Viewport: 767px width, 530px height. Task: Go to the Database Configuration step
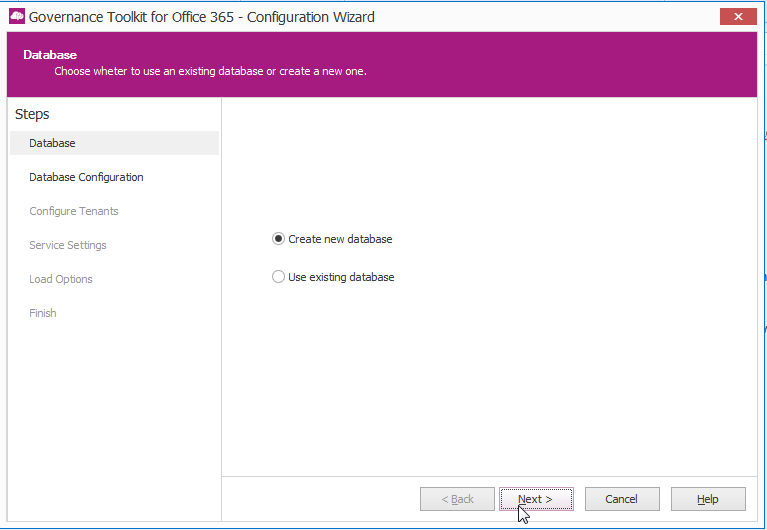coord(86,177)
